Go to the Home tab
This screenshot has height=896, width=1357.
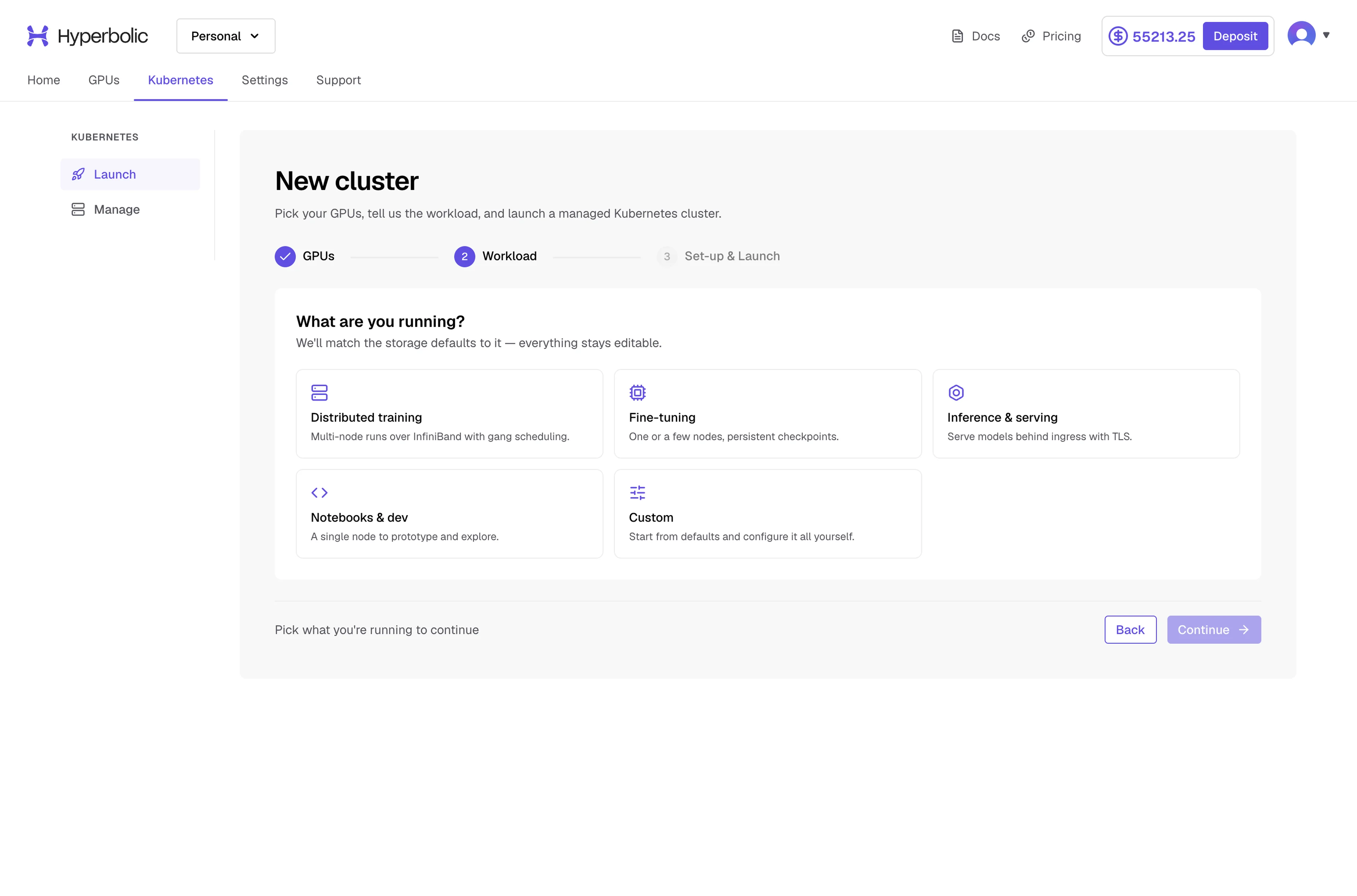(x=43, y=80)
